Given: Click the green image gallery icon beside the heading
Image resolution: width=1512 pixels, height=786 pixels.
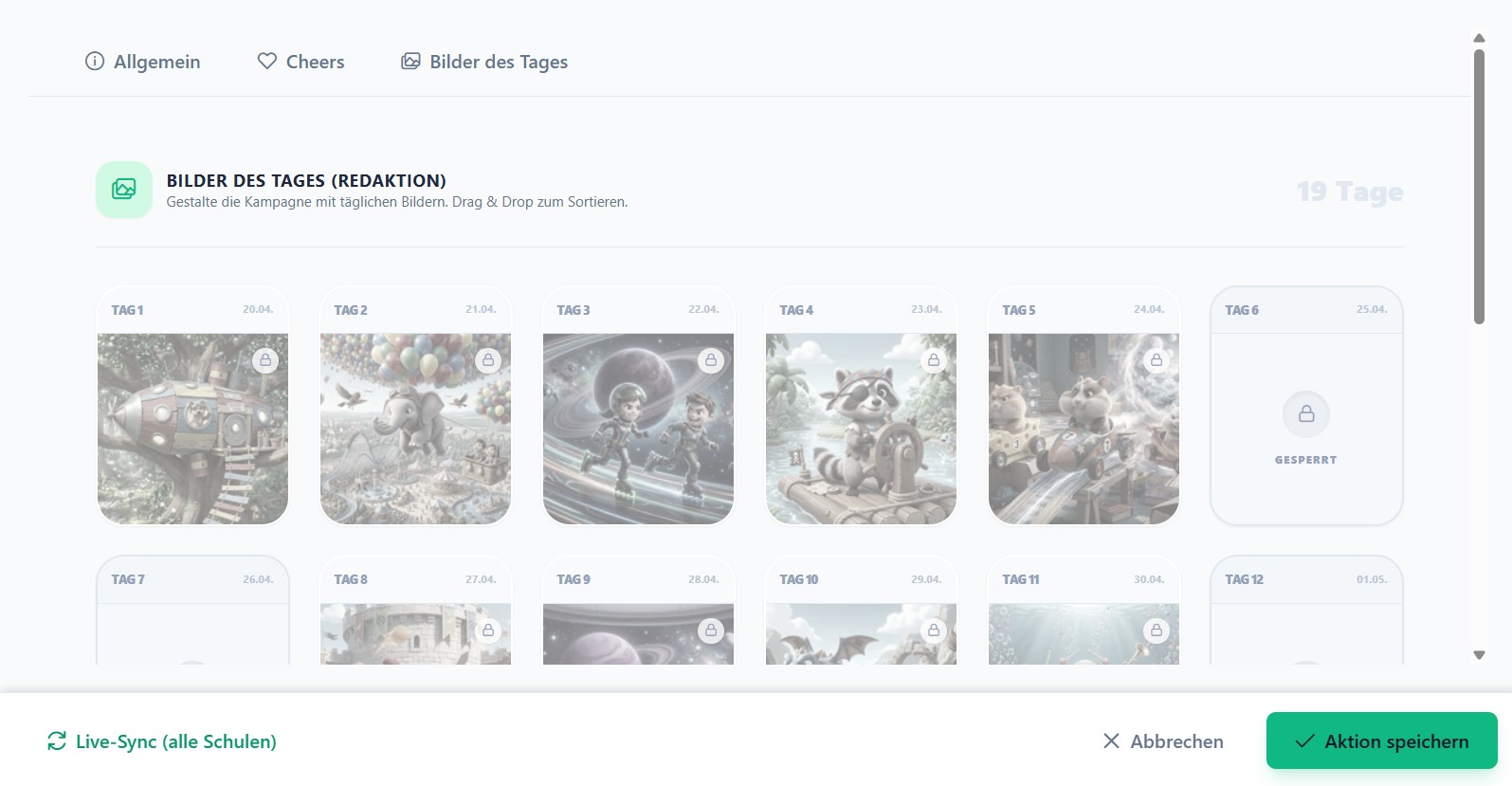Looking at the screenshot, I should point(124,190).
